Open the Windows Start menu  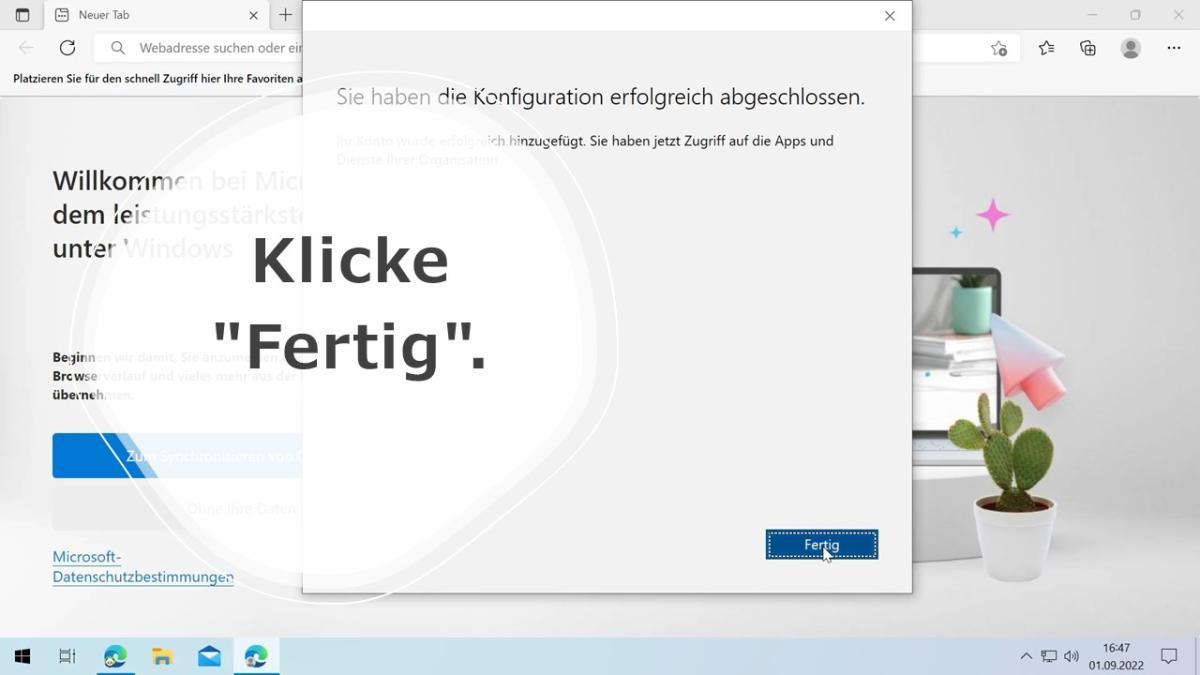(x=22, y=656)
